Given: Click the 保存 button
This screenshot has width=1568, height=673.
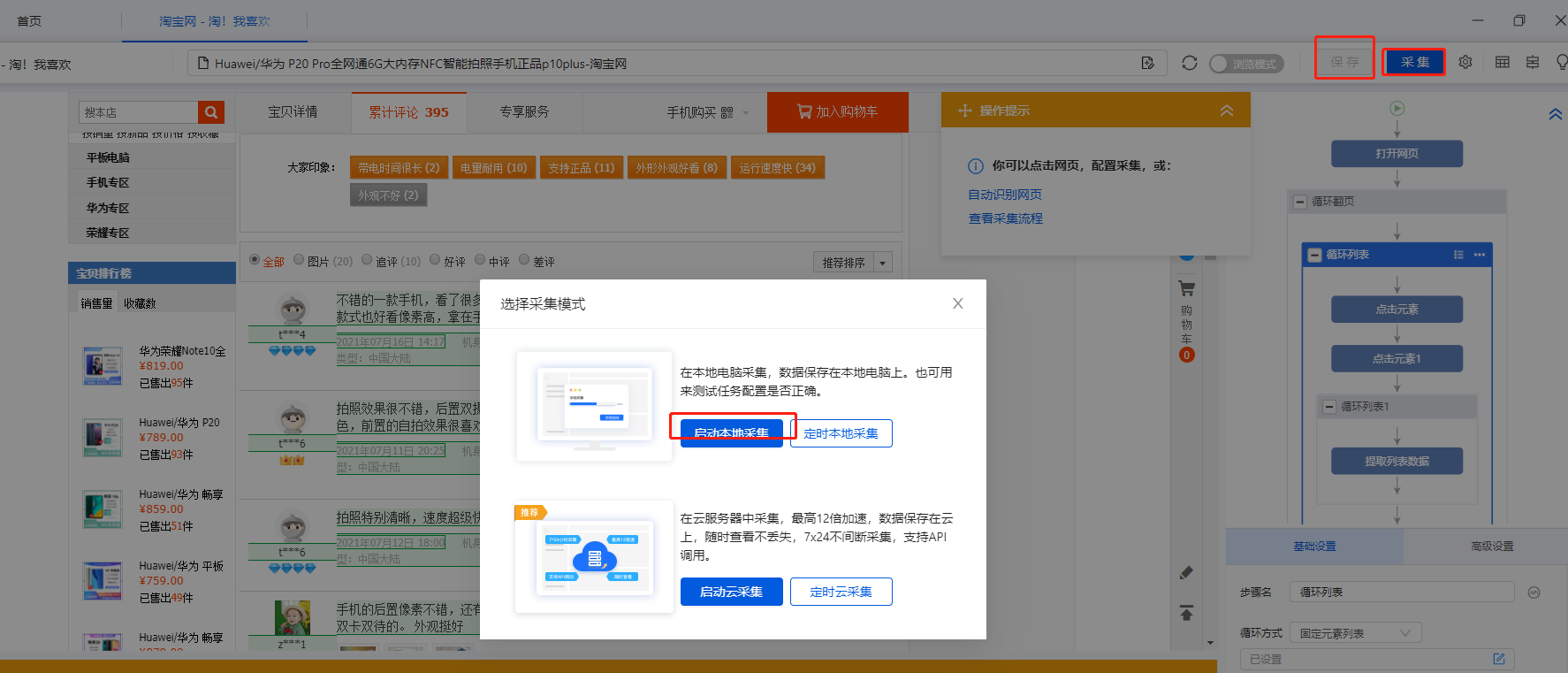Looking at the screenshot, I should [1344, 62].
